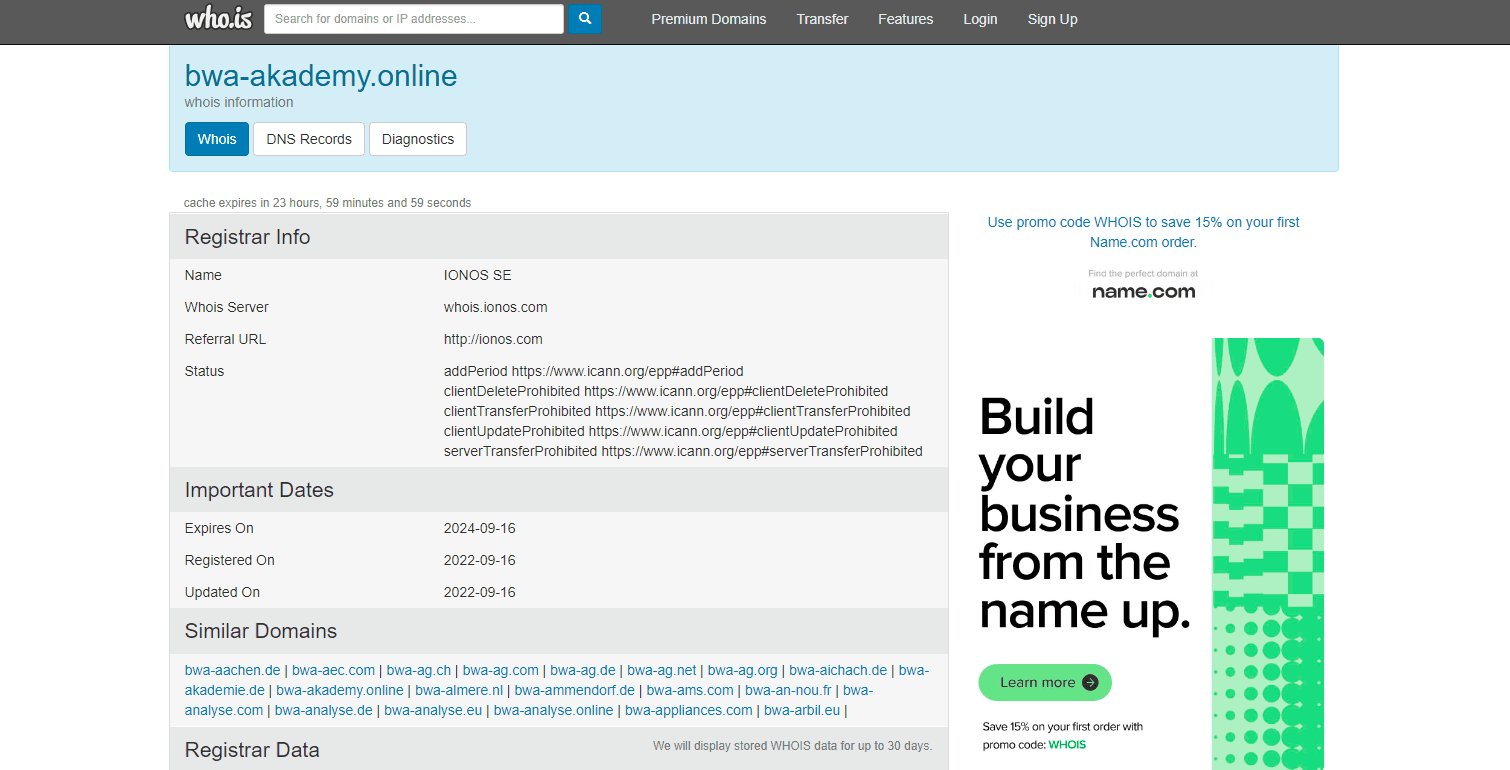Click the promo code WHOIS offer link

point(1143,232)
